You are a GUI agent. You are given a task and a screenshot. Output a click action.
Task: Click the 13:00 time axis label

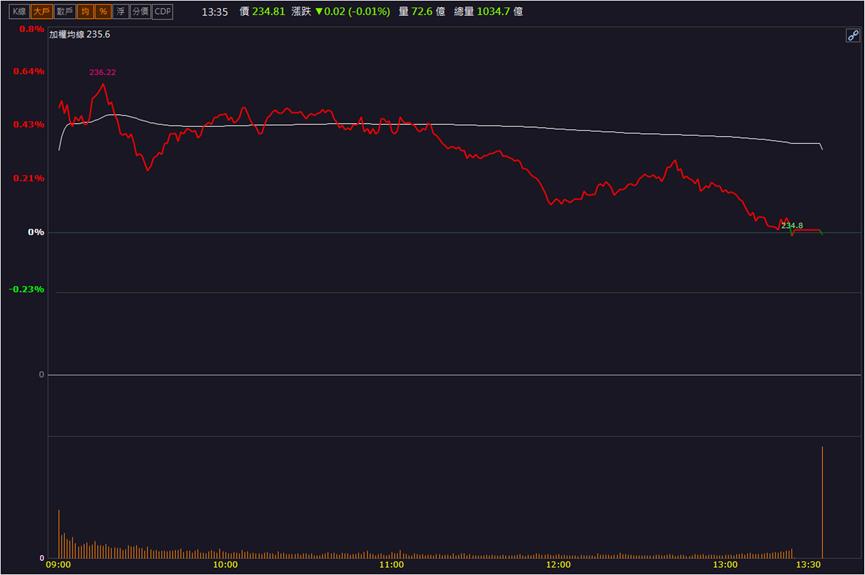[x=725, y=565]
